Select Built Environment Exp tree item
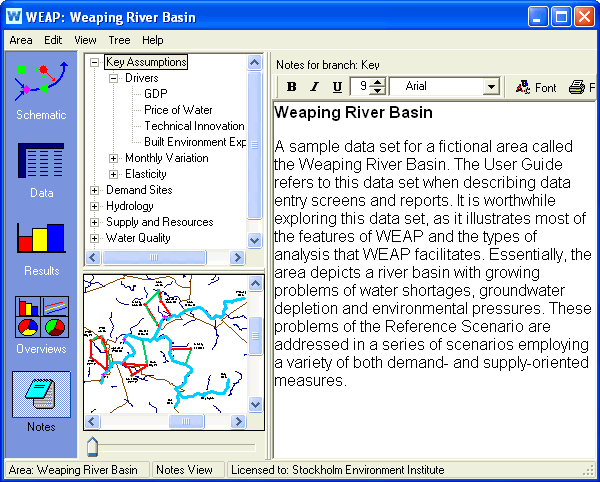 pyautogui.click(x=195, y=142)
